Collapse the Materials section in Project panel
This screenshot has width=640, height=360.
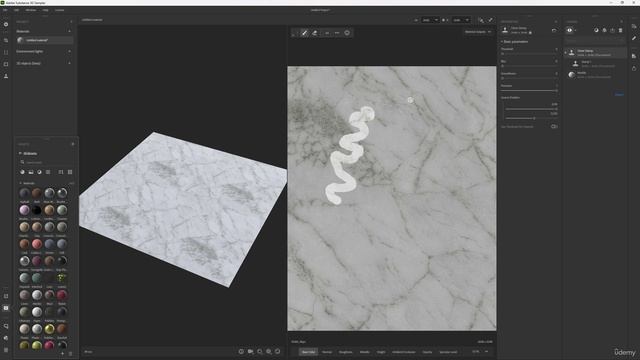point(69,31)
